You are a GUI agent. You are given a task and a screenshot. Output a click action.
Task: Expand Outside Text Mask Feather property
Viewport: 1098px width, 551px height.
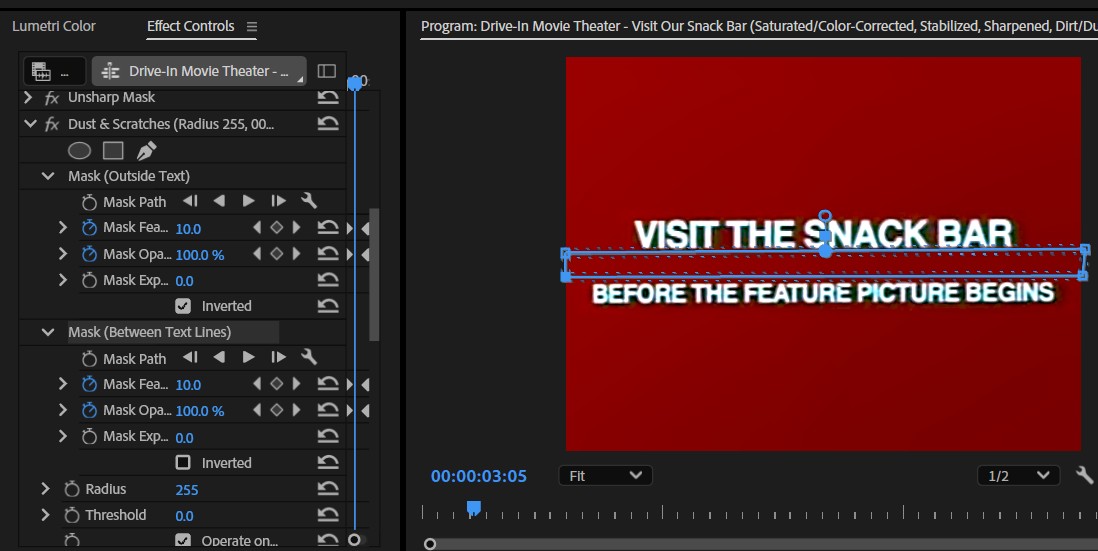coord(62,228)
